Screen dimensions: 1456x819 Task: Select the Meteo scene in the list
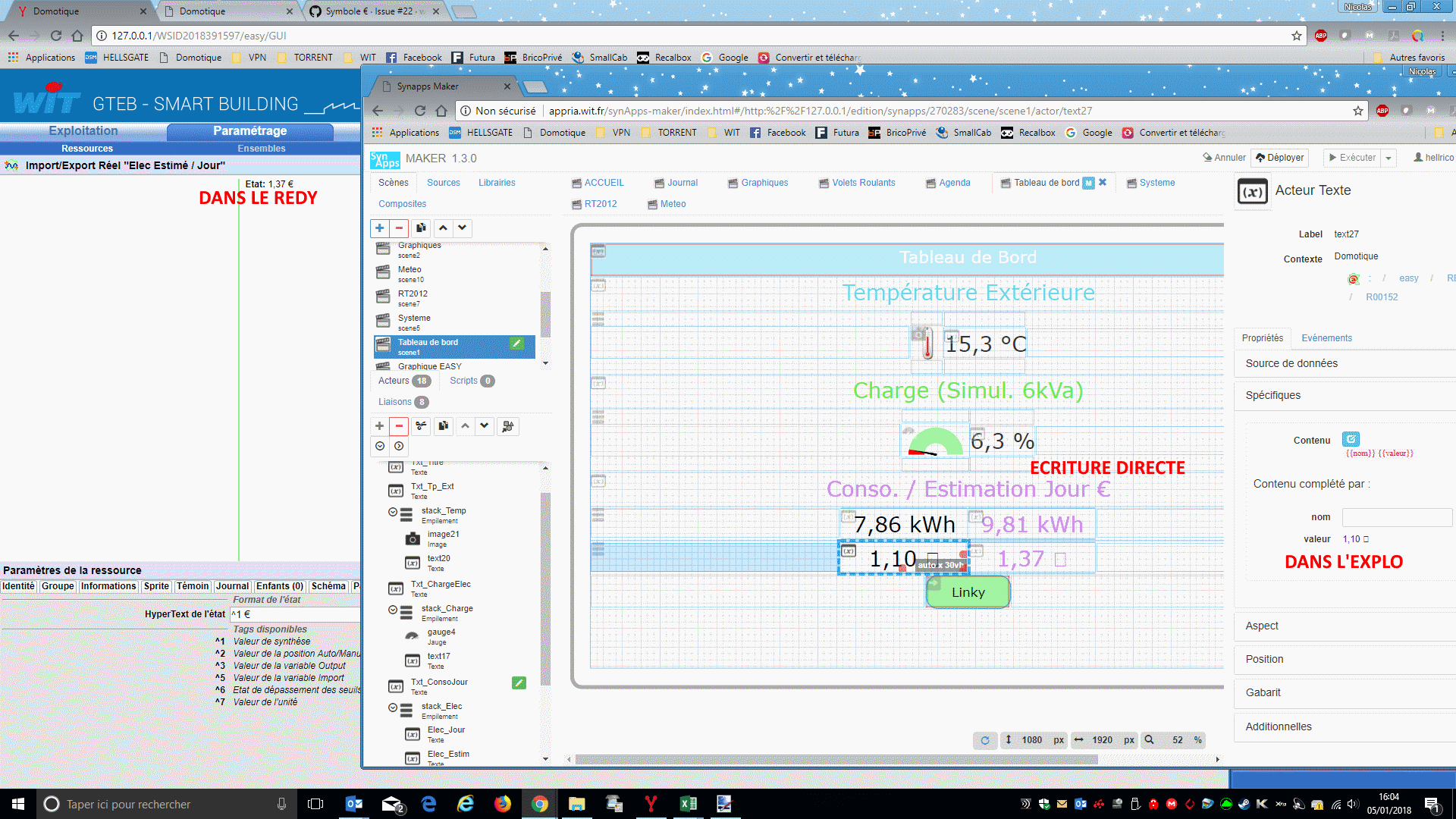click(x=455, y=274)
